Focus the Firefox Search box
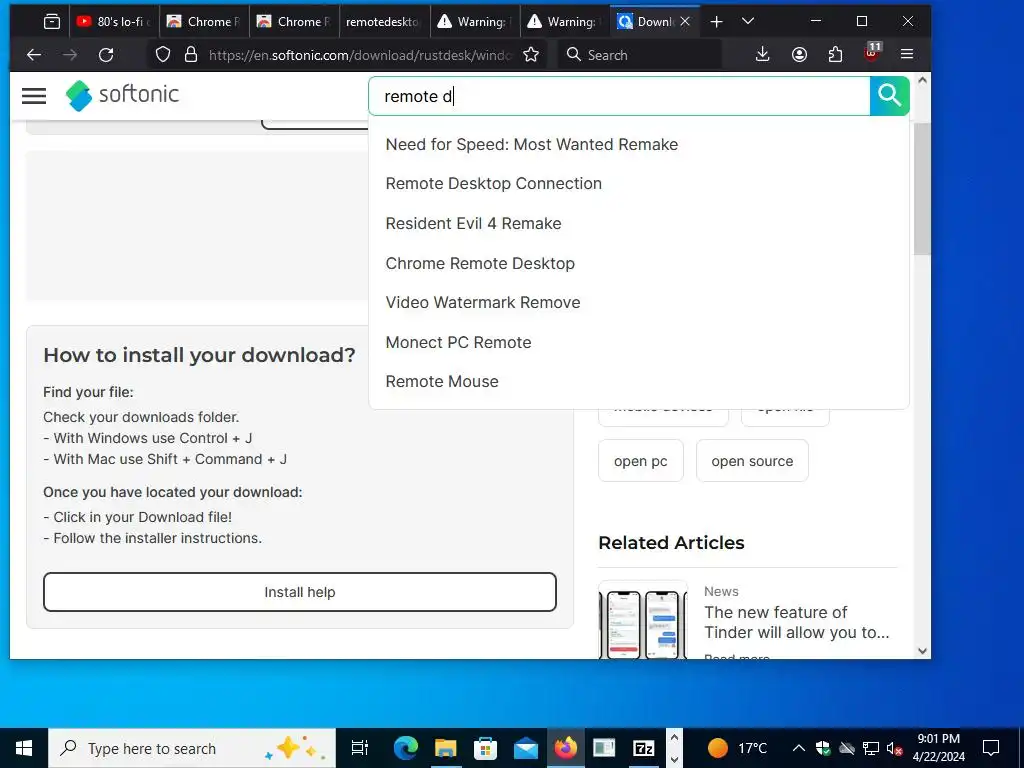 pos(640,55)
